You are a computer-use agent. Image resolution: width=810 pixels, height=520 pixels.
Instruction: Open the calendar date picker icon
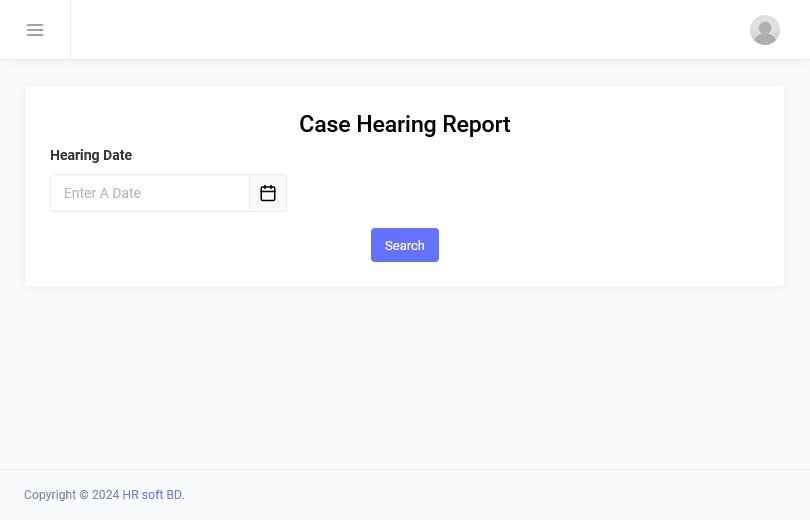268,193
